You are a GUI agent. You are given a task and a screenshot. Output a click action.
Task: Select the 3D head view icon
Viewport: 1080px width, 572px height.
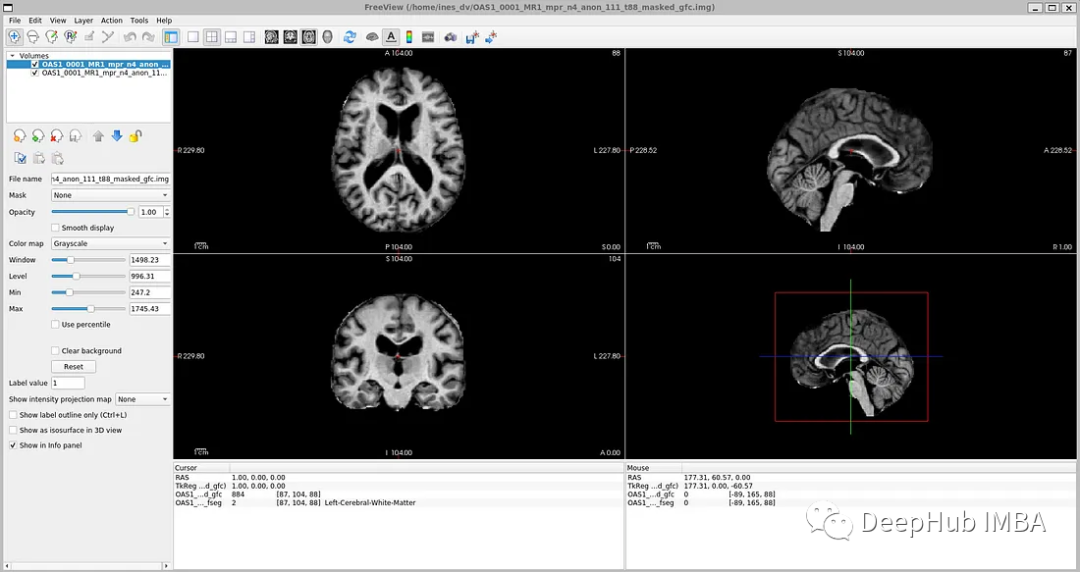tap(328, 37)
